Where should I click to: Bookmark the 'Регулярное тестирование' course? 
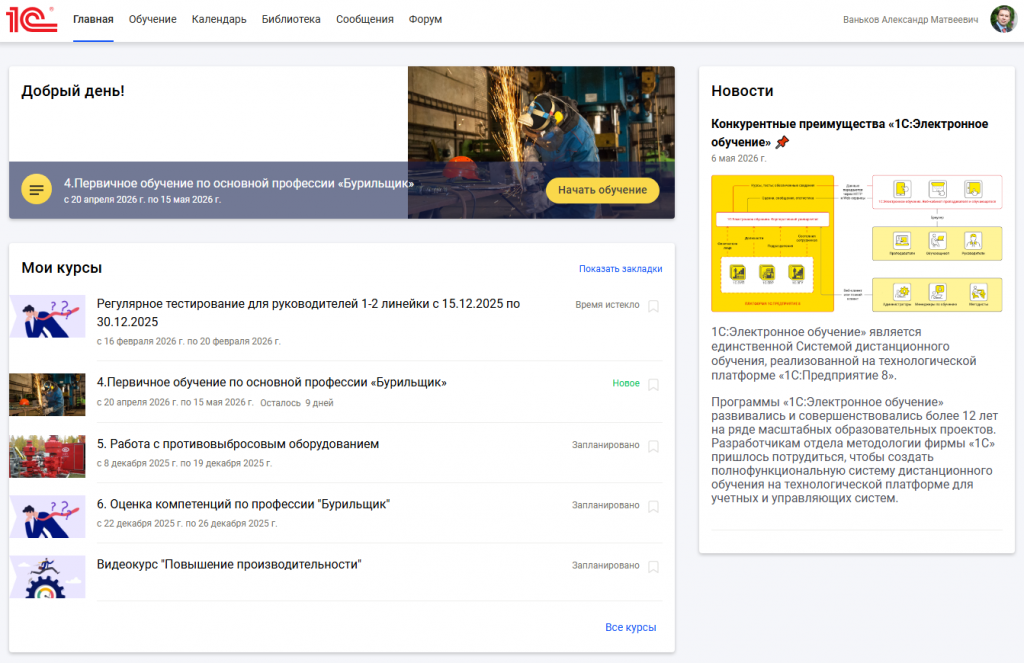(653, 306)
